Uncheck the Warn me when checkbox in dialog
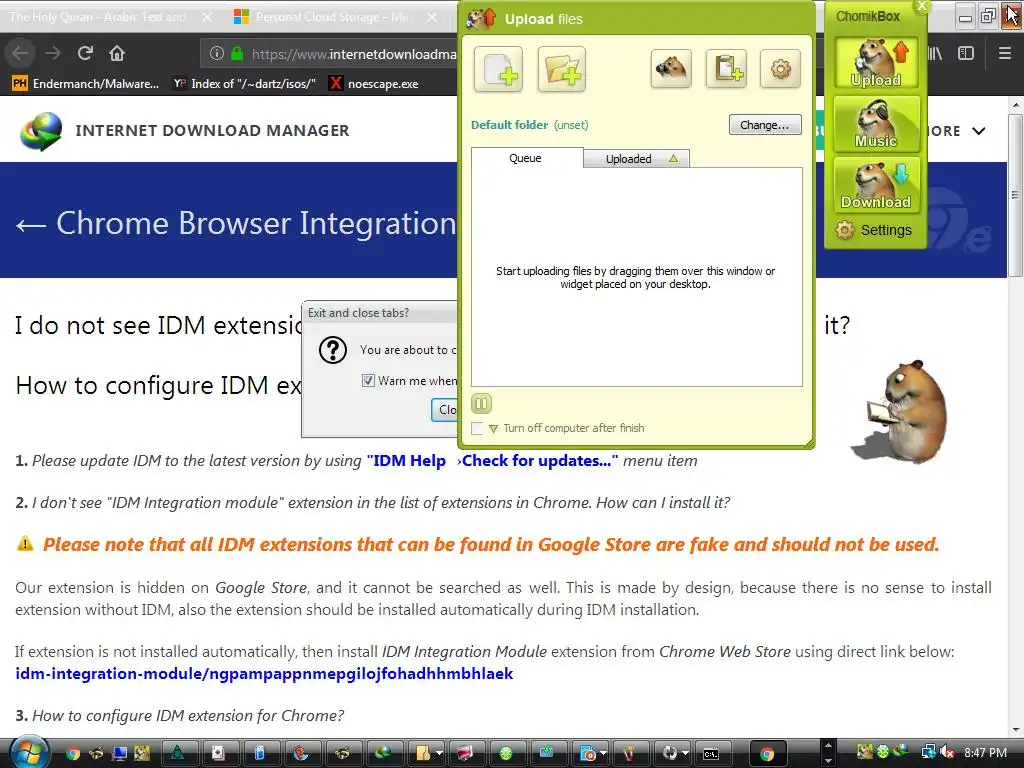The image size is (1024, 768). tap(368, 381)
